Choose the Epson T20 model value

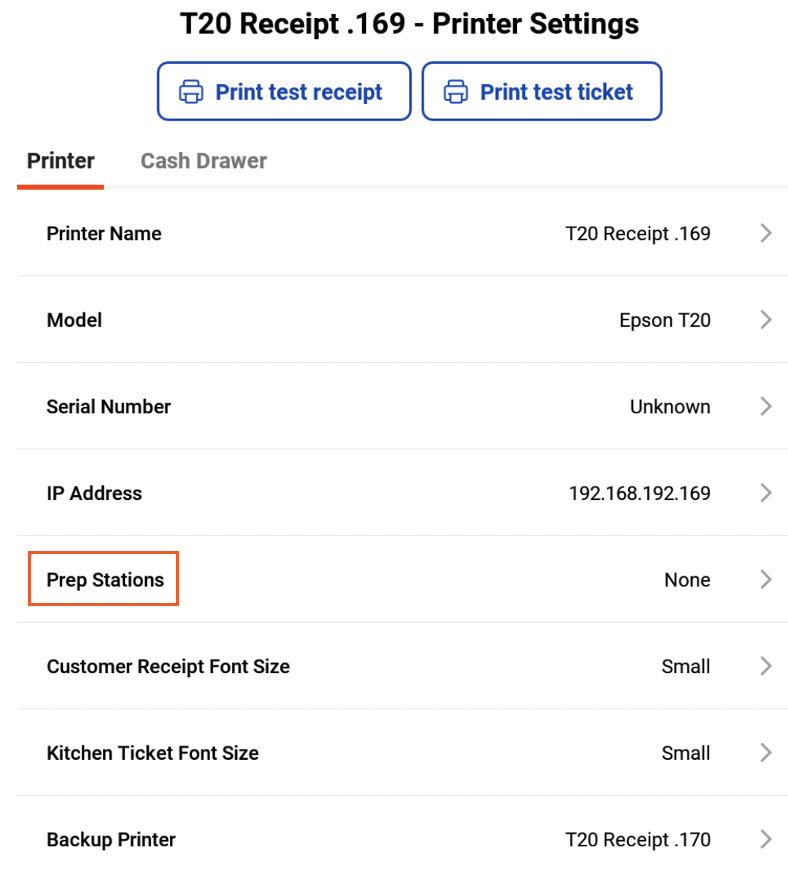tap(665, 320)
